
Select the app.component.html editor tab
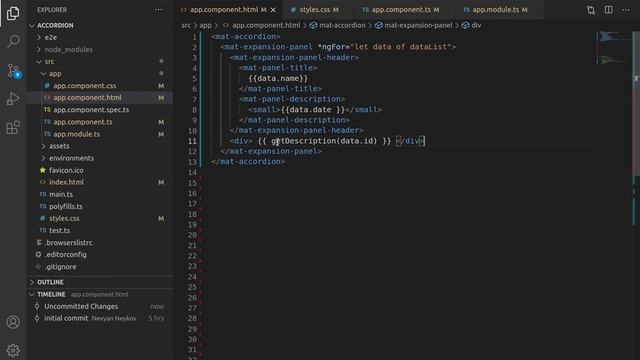pyautogui.click(x=224, y=9)
